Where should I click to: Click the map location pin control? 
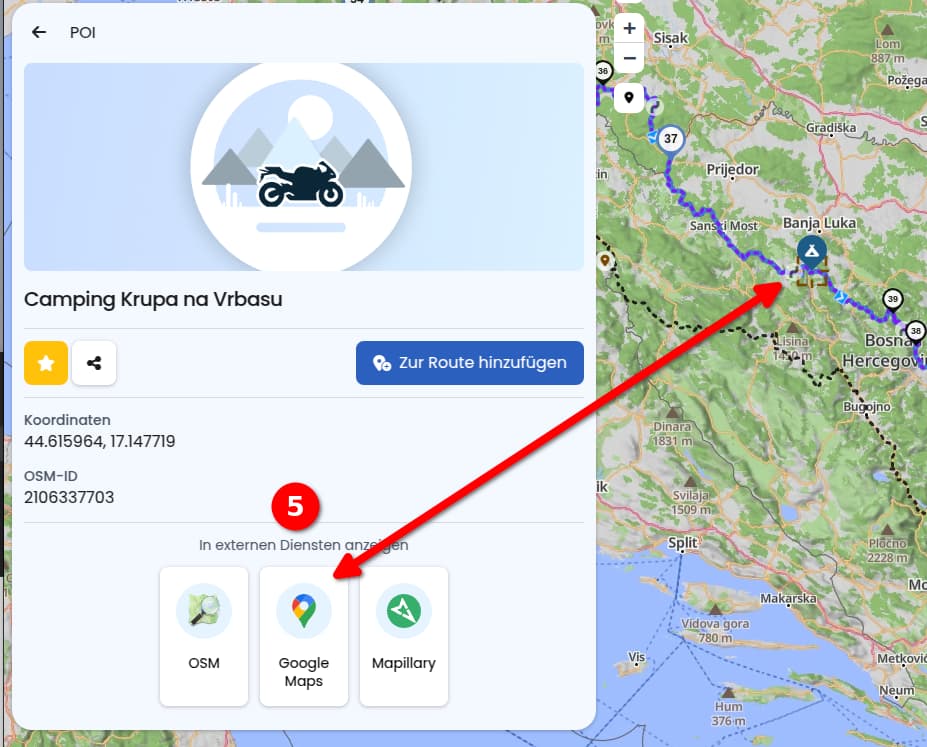pyautogui.click(x=629, y=98)
